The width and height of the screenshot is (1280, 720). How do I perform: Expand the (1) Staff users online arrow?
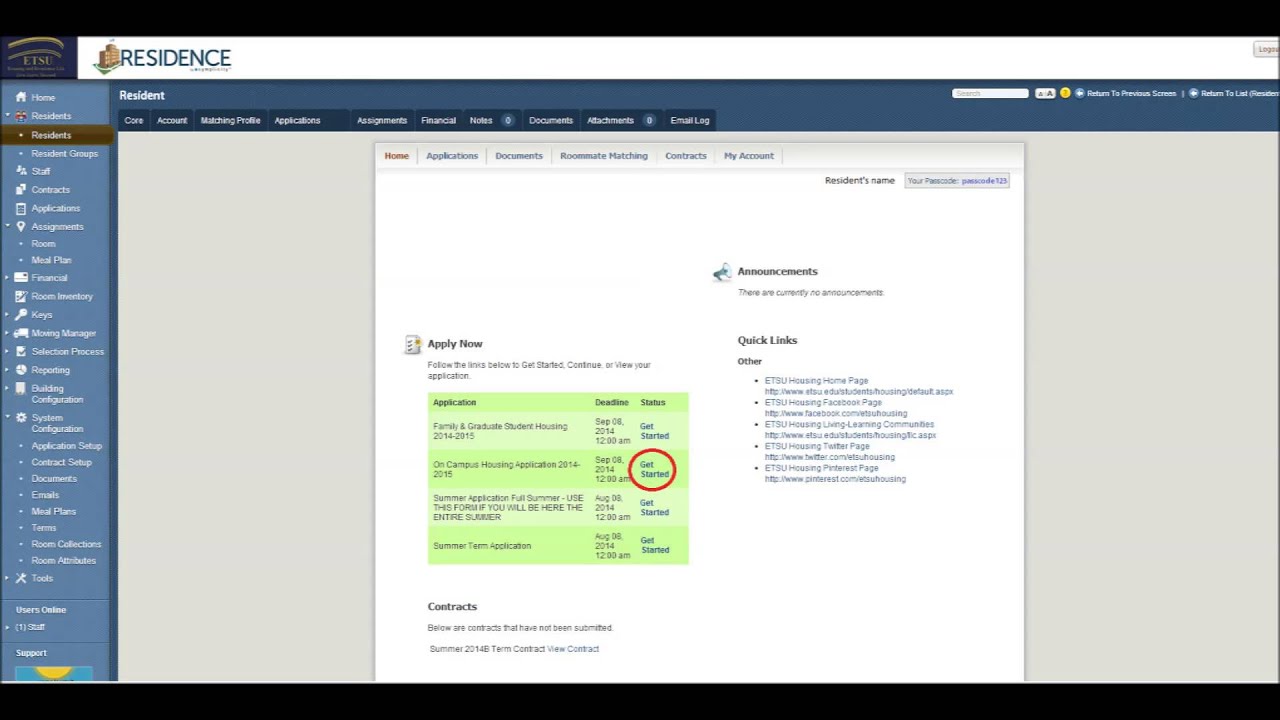click(x=8, y=627)
